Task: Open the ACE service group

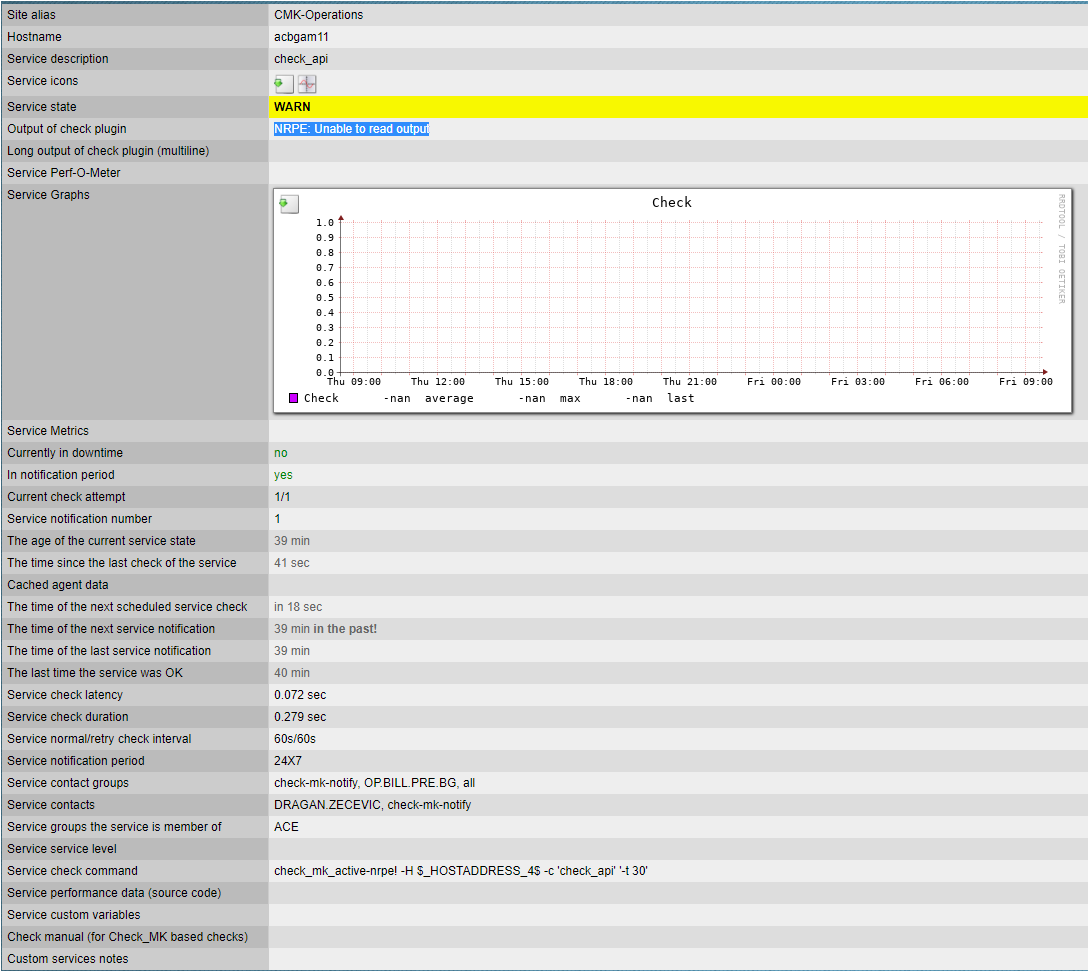Action: point(286,827)
